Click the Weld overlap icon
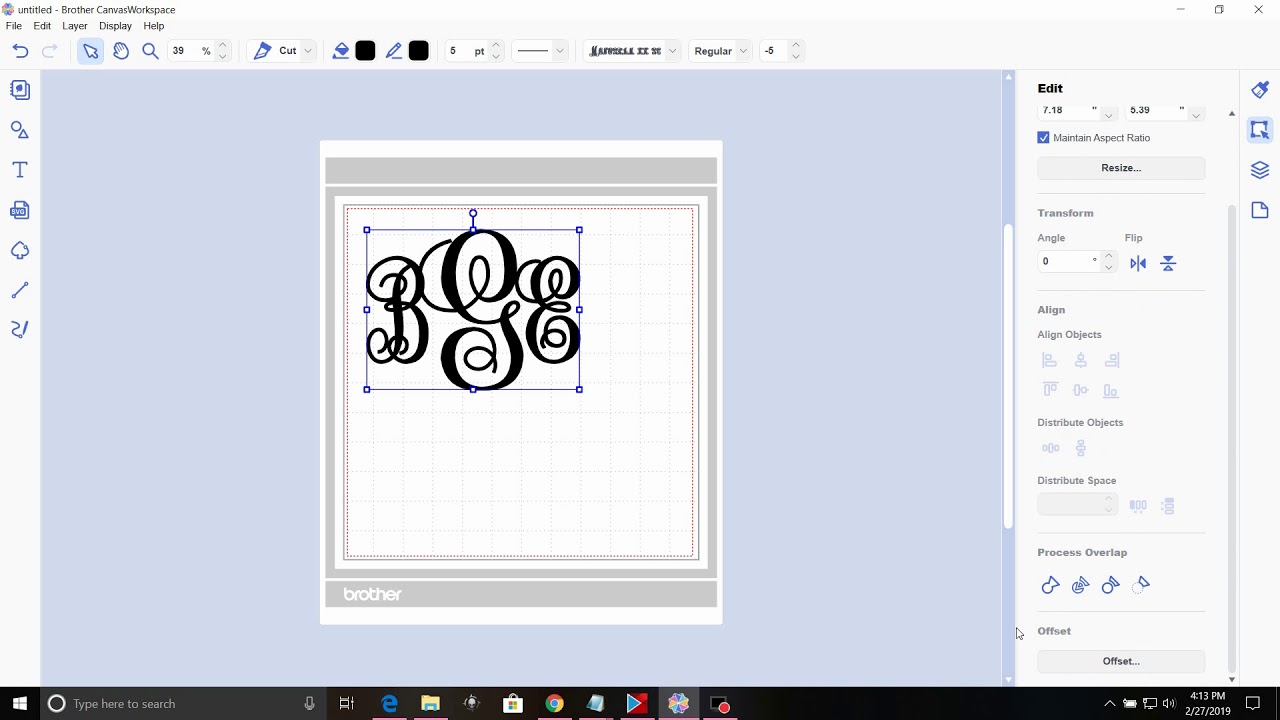 (1050, 585)
